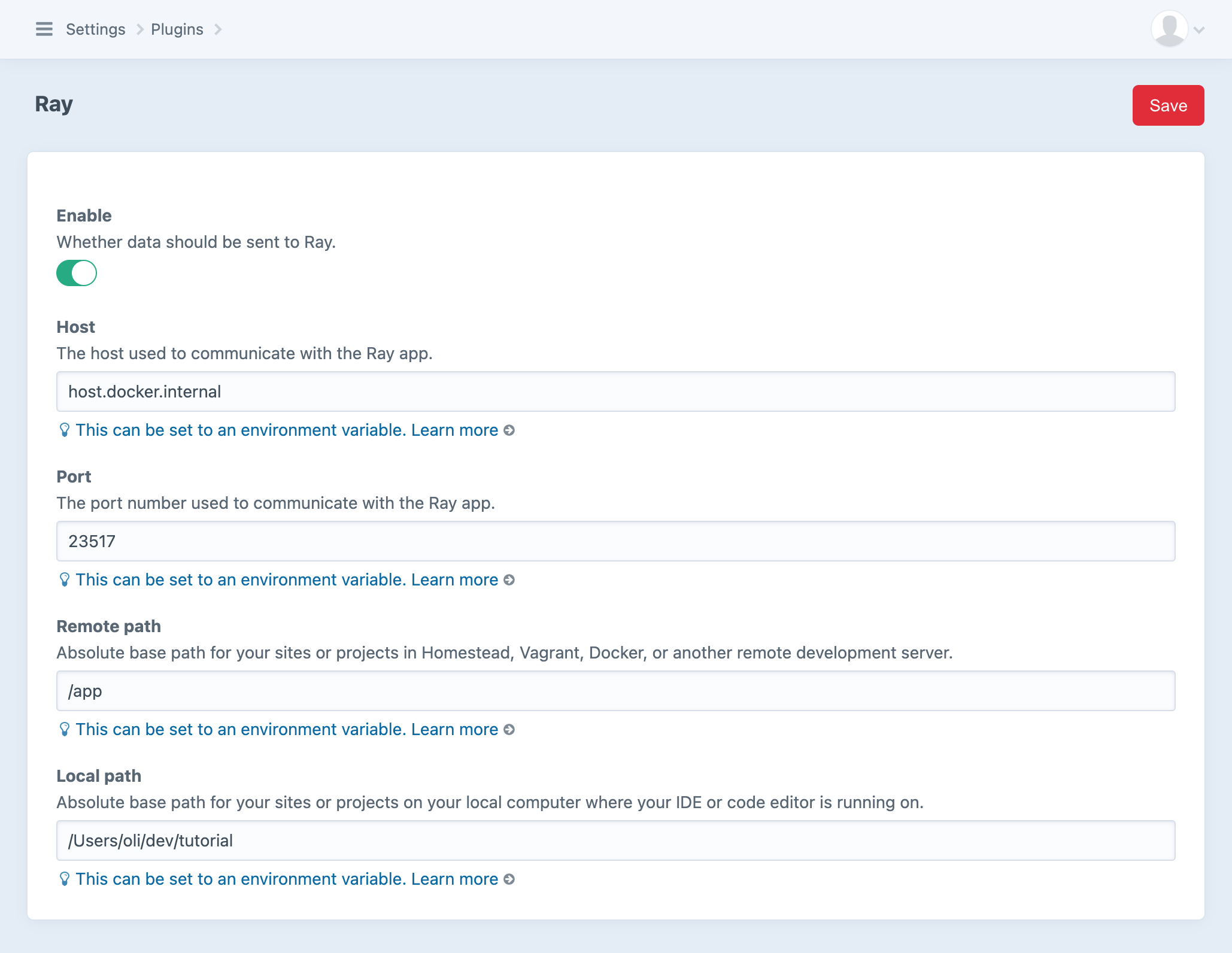
Task: Open Learn more link under Local path
Action: (455, 879)
